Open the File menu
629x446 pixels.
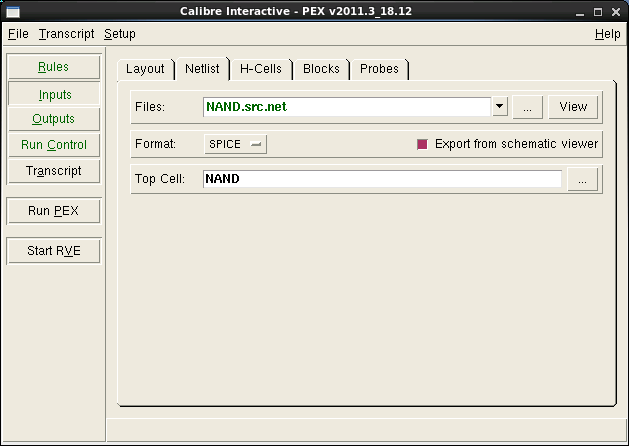click(18, 34)
